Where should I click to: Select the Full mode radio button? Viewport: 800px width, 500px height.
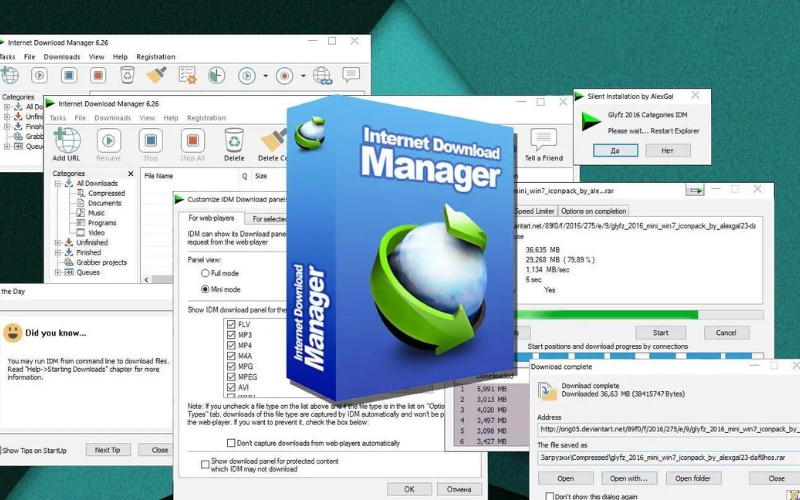(x=205, y=273)
